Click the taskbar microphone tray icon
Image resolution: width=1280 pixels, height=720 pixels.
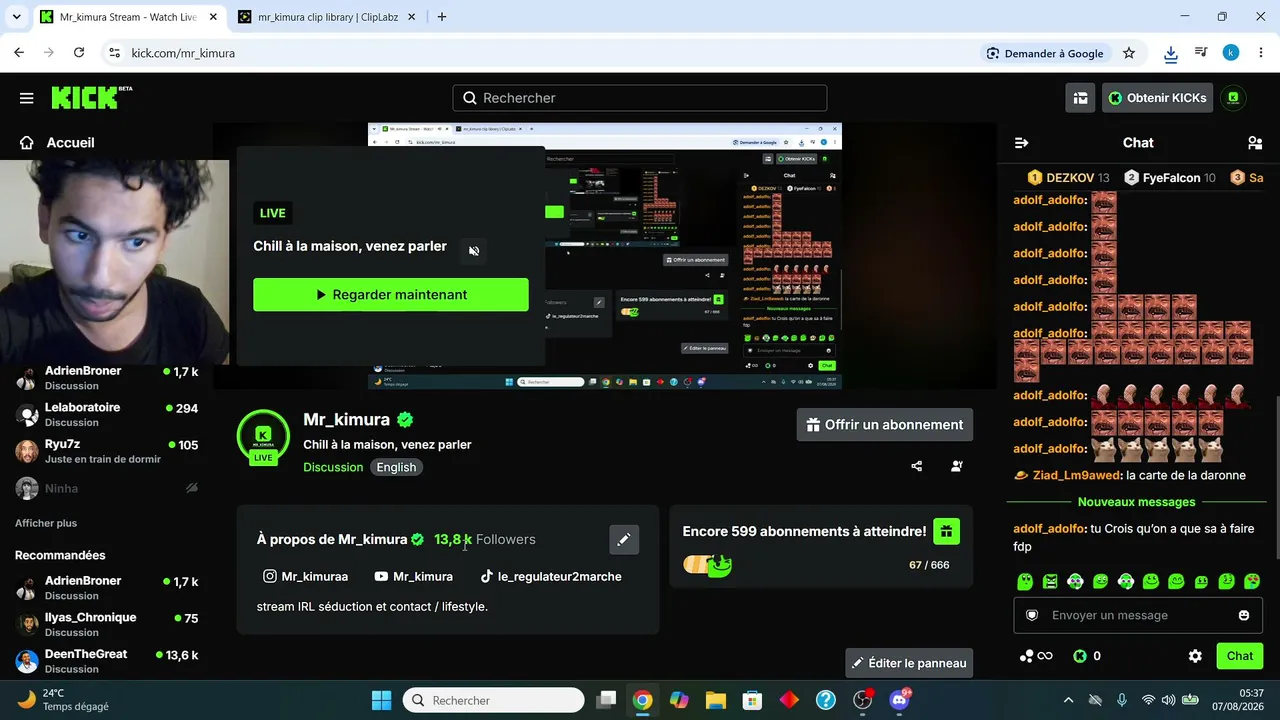click(1122, 700)
